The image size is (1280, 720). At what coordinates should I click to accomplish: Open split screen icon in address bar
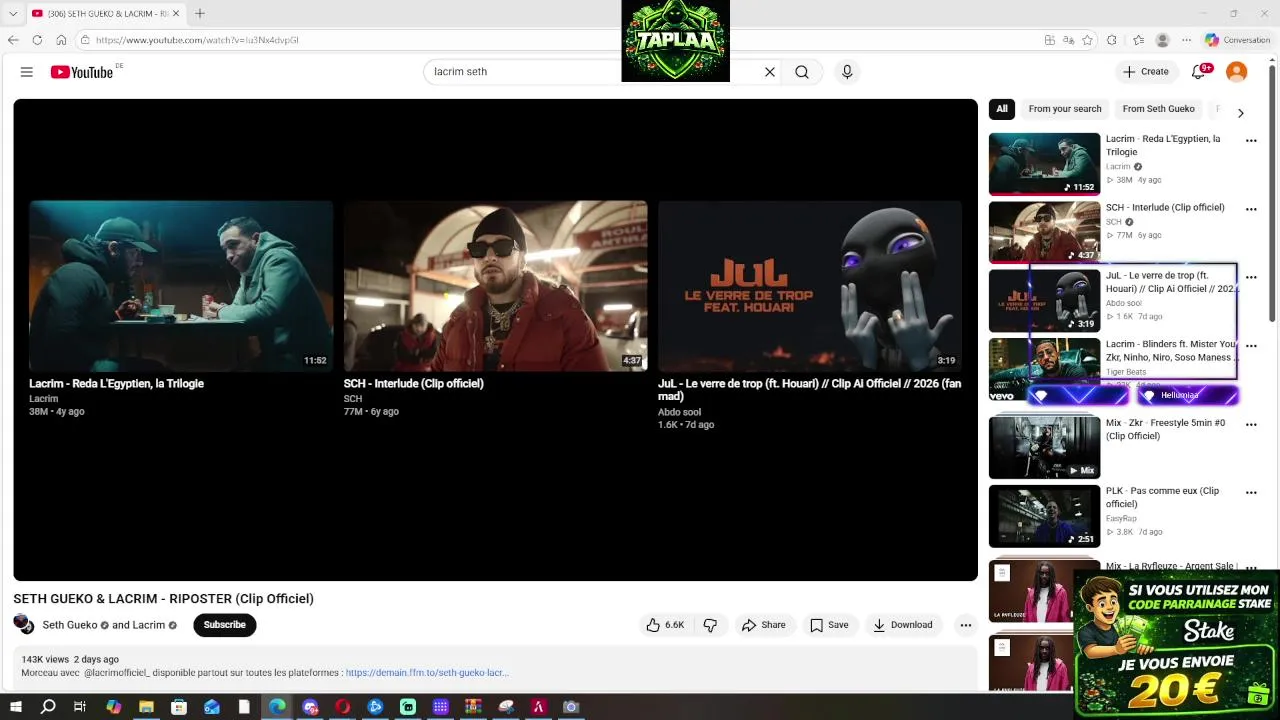pyautogui.click(x=1049, y=40)
